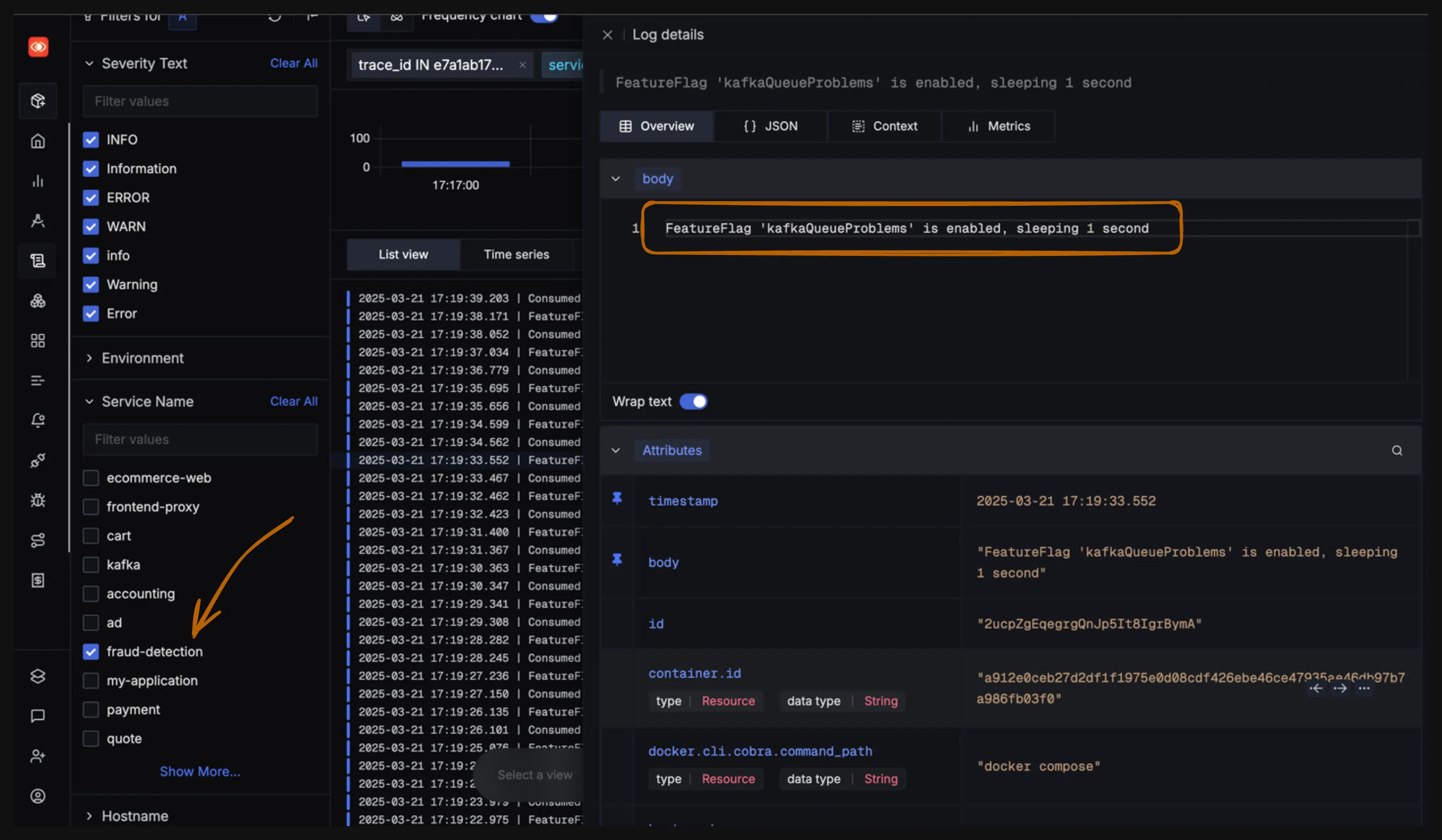Open the Get Started box-plus icon
Image resolution: width=1442 pixels, height=840 pixels.
tap(38, 101)
